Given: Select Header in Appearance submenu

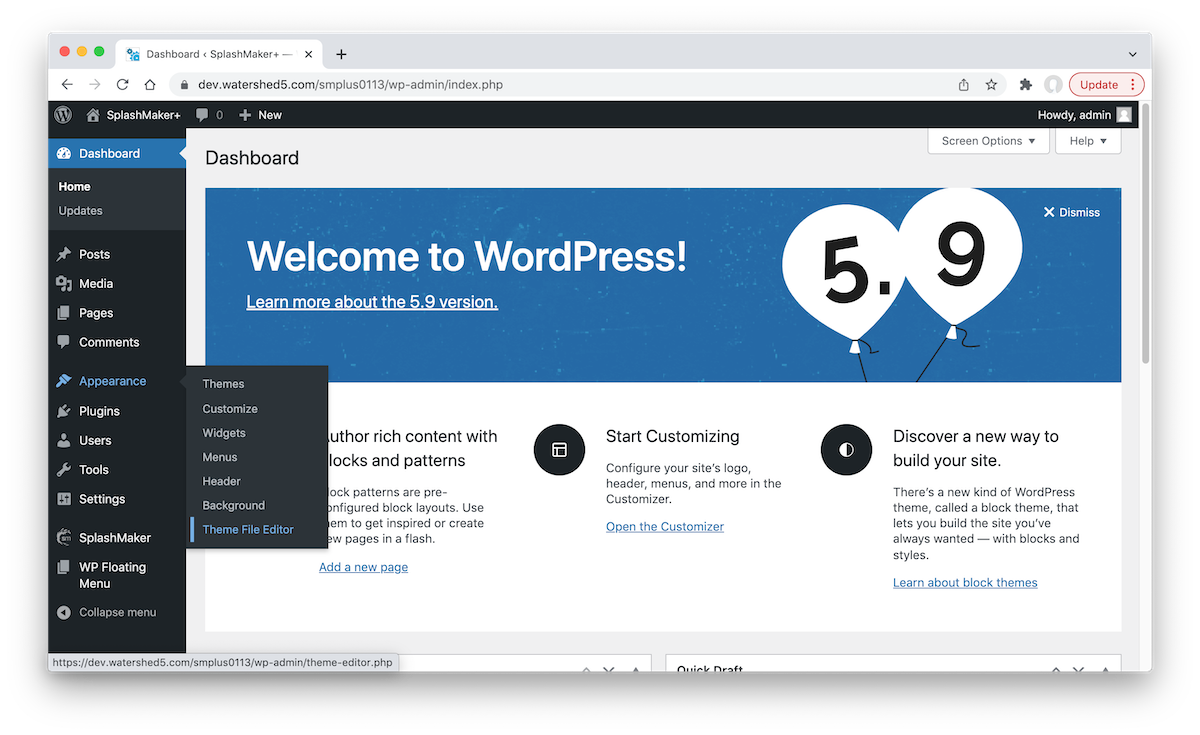Looking at the screenshot, I should click(x=221, y=481).
